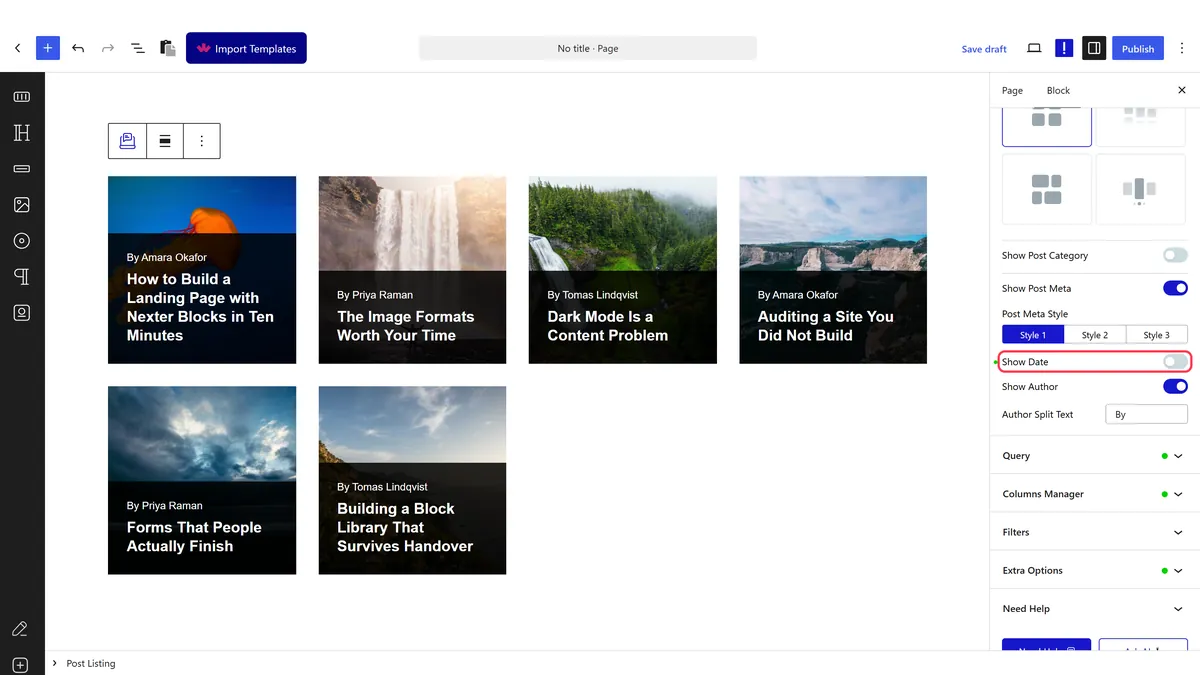The width and height of the screenshot is (1200, 675).
Task: Click By Tomas Lindqvist on Dark Mode card
Action: [593, 295]
